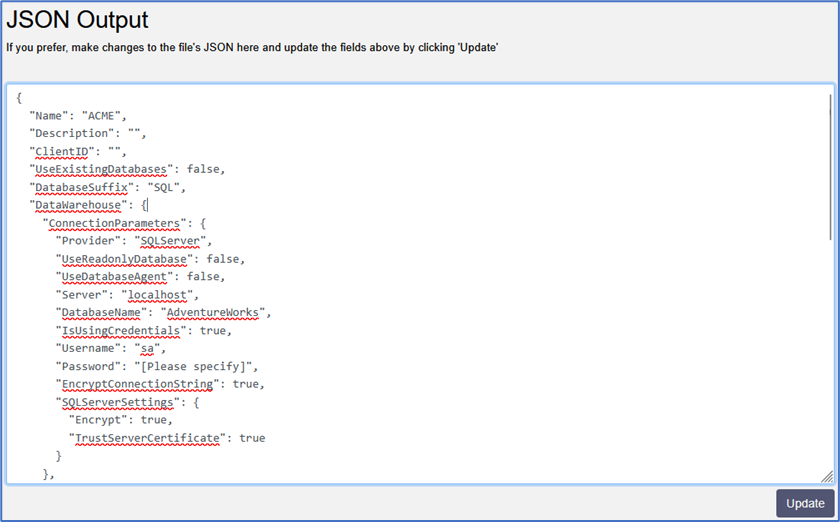Click the textarea resize handle corner
840x522 pixels.
coord(827,477)
